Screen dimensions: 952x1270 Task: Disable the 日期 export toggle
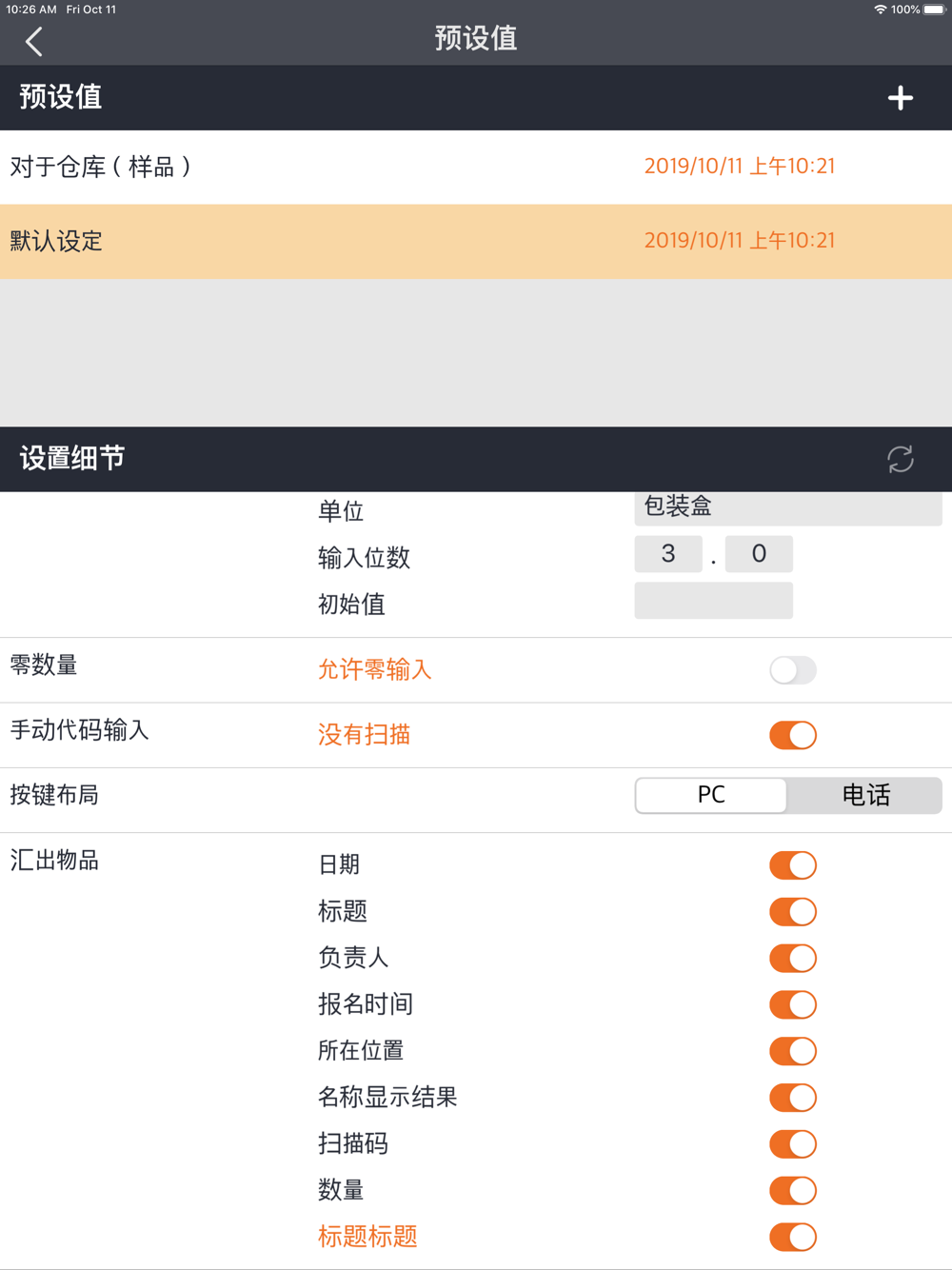[x=793, y=865]
